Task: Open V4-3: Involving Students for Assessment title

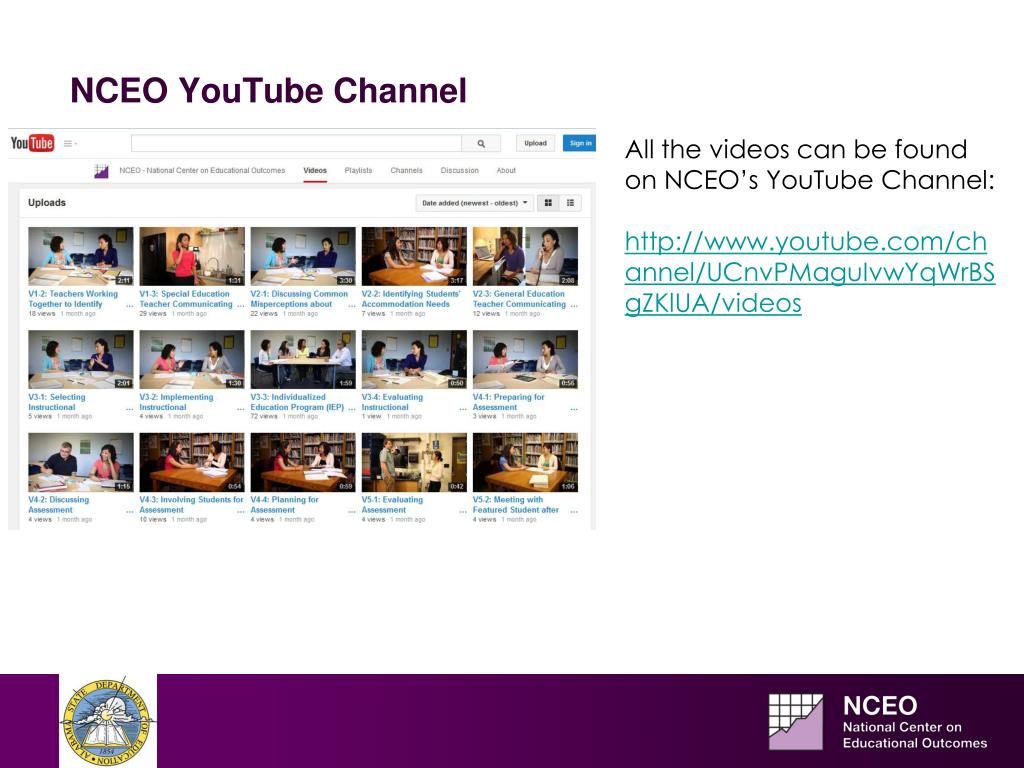Action: pos(191,505)
